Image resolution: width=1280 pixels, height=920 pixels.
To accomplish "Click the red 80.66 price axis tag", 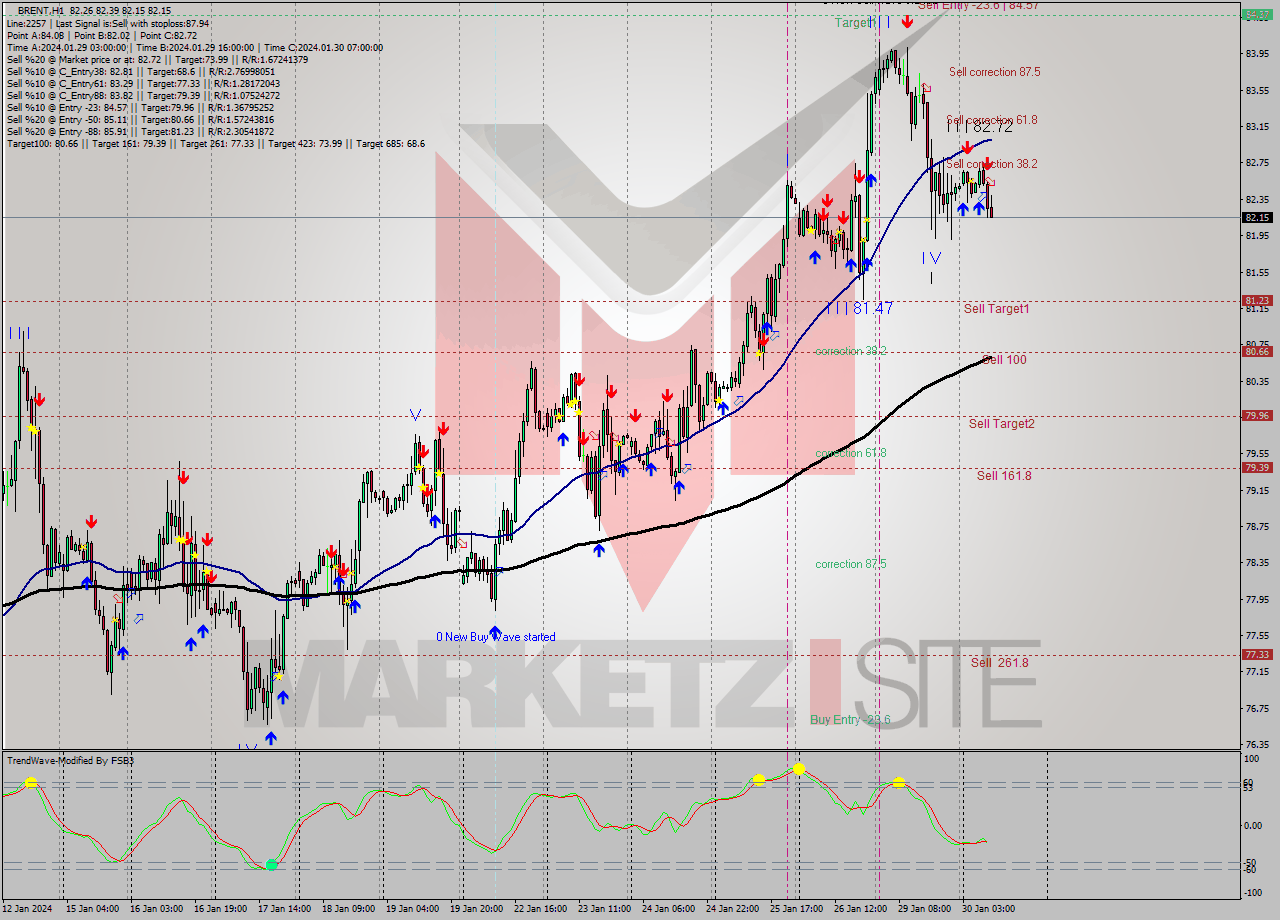I will click(1257, 351).
